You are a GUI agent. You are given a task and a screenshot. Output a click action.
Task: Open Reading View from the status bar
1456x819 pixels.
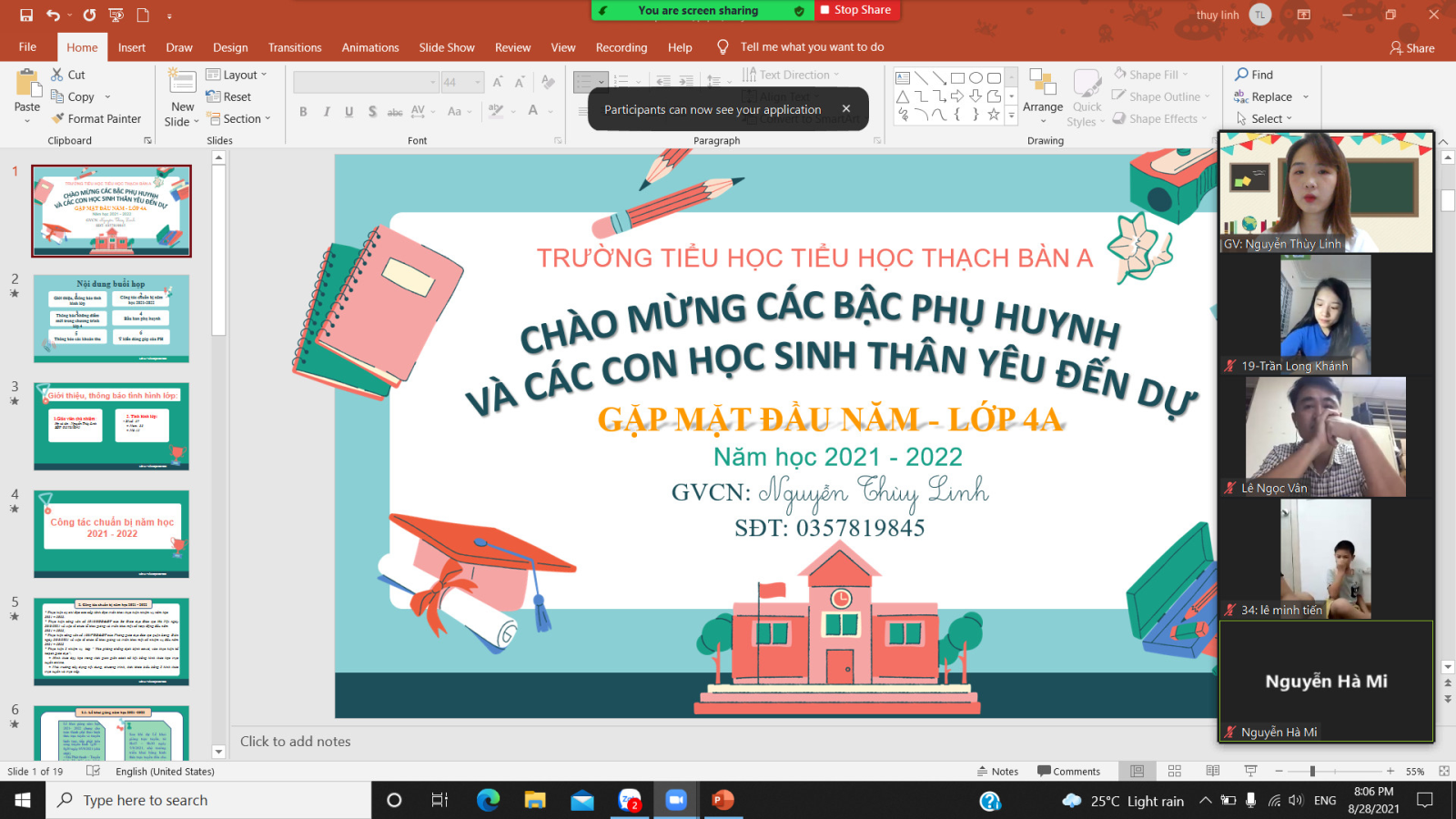tap(1212, 771)
